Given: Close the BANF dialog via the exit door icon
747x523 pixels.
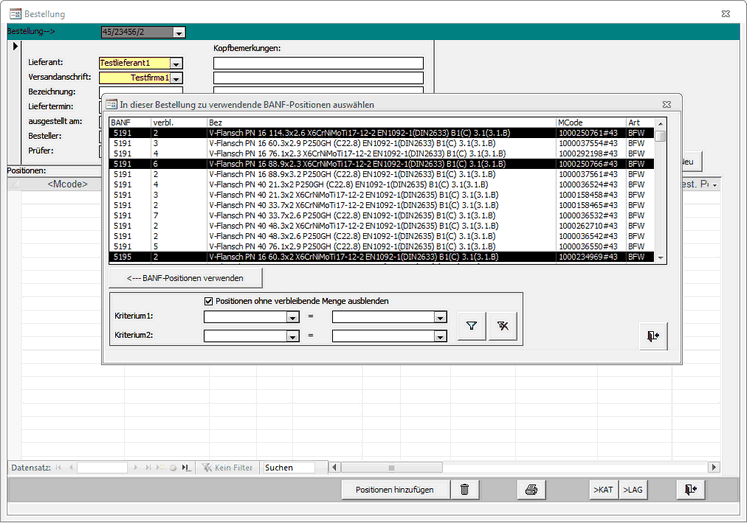Looking at the screenshot, I should (653, 337).
